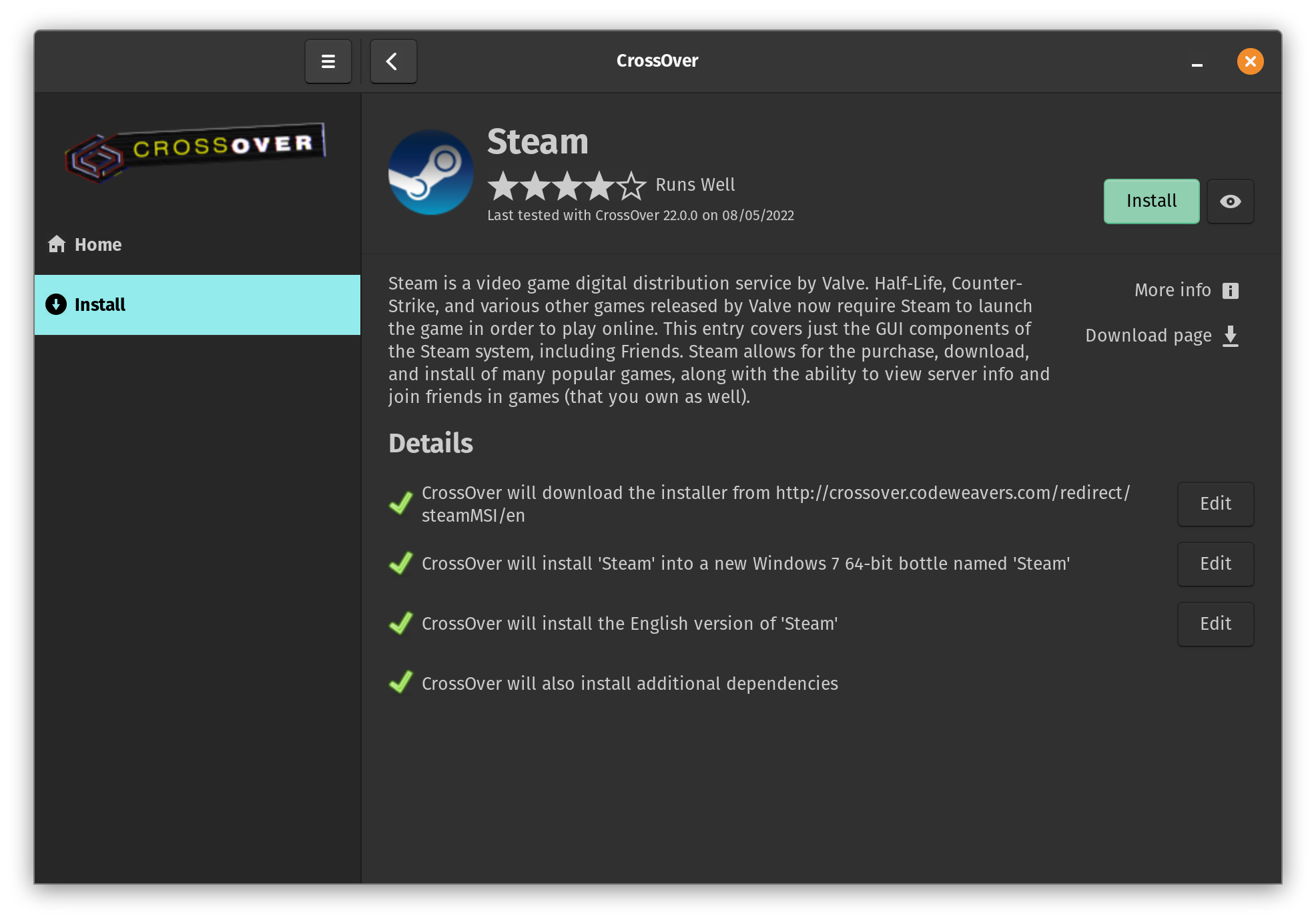Click the Steam description paragraph
The height and width of the screenshot is (922, 1316).
click(x=719, y=340)
